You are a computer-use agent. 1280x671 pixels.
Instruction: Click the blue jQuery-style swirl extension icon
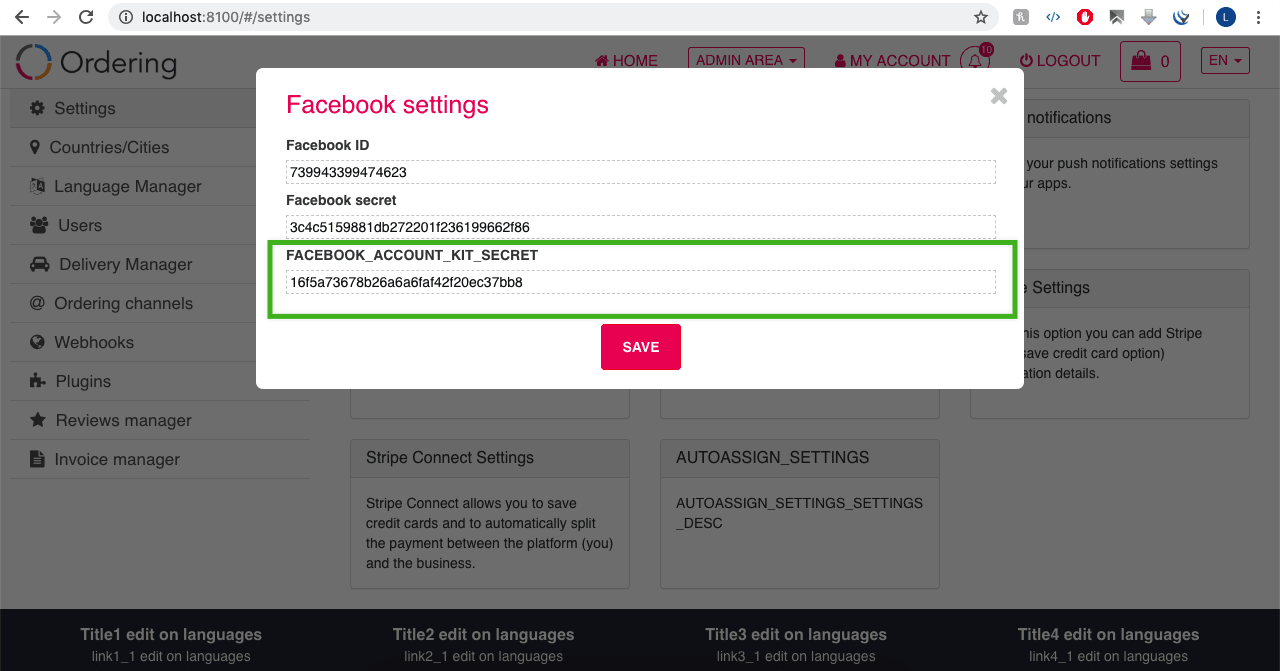click(x=1181, y=17)
